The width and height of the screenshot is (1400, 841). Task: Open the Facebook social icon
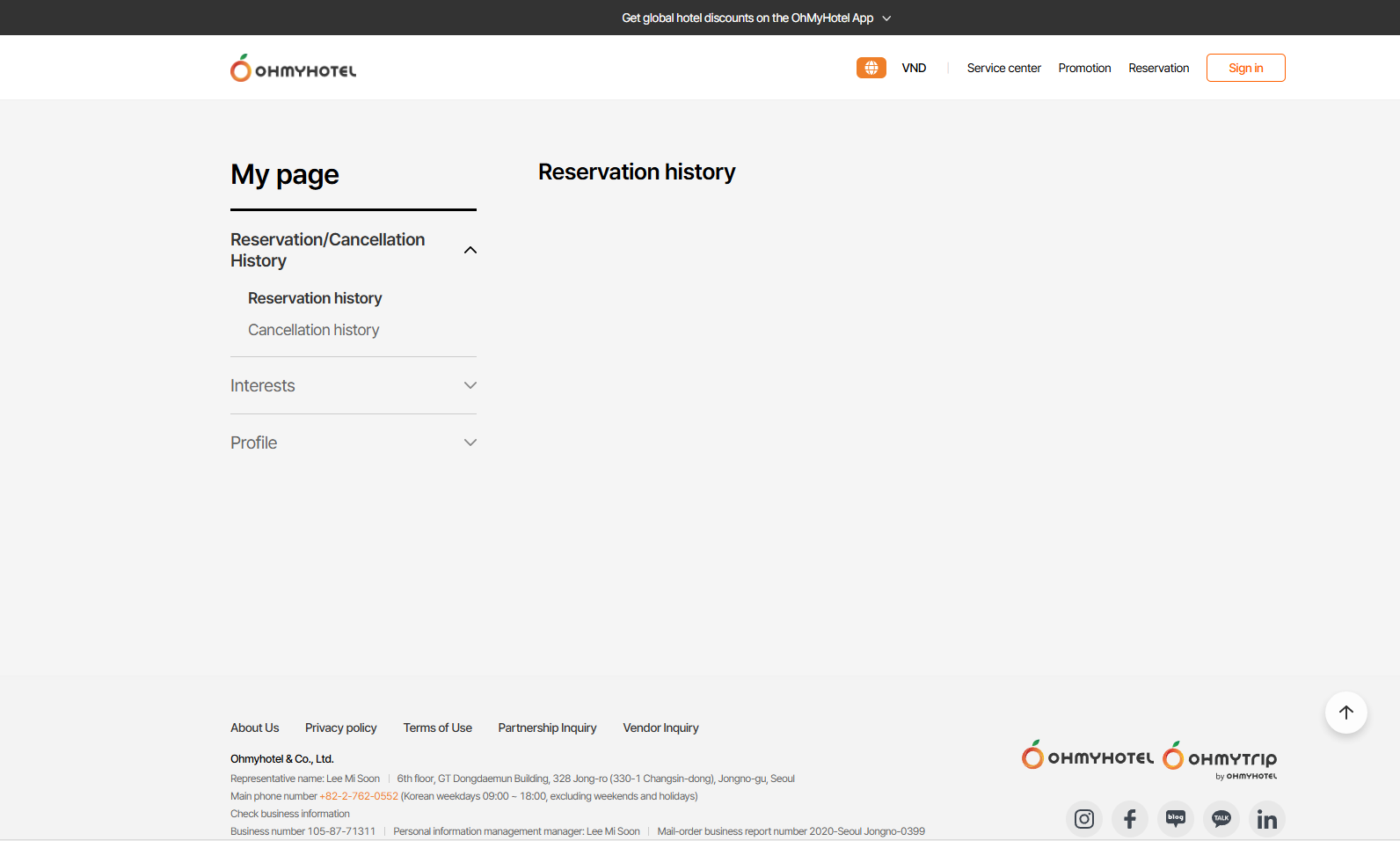(1130, 819)
